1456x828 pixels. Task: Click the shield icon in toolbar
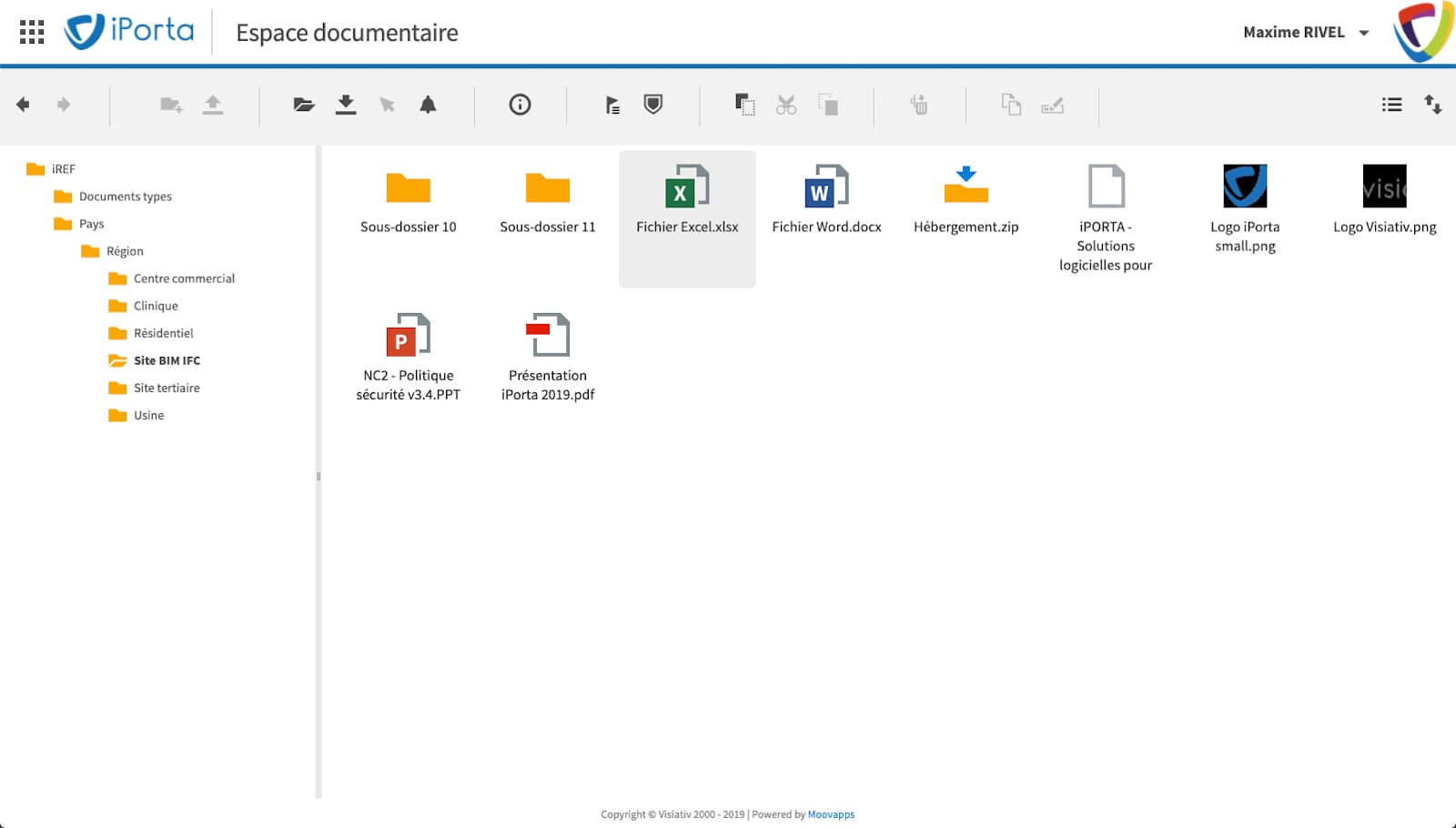(652, 105)
